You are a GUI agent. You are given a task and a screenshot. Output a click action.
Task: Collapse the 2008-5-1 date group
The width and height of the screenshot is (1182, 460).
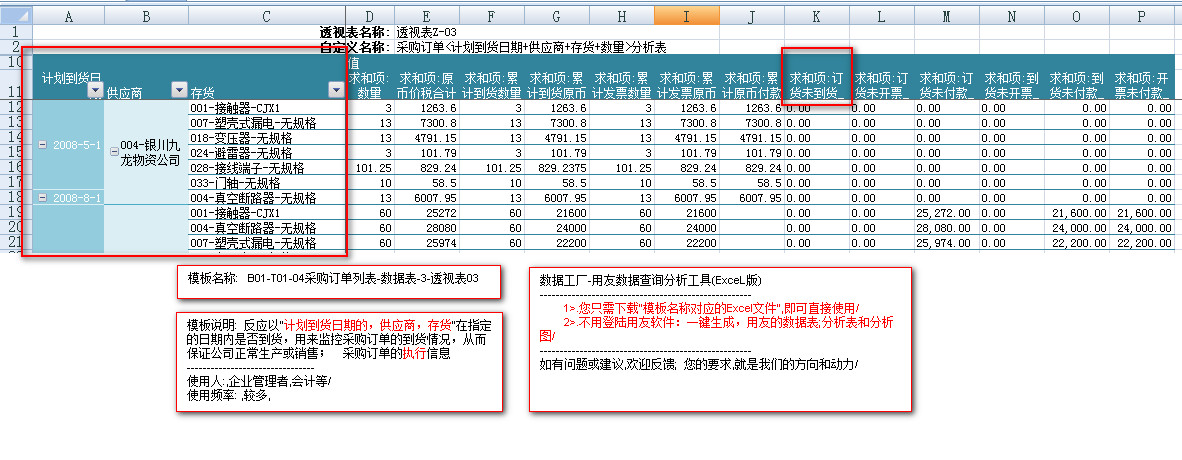43,145
